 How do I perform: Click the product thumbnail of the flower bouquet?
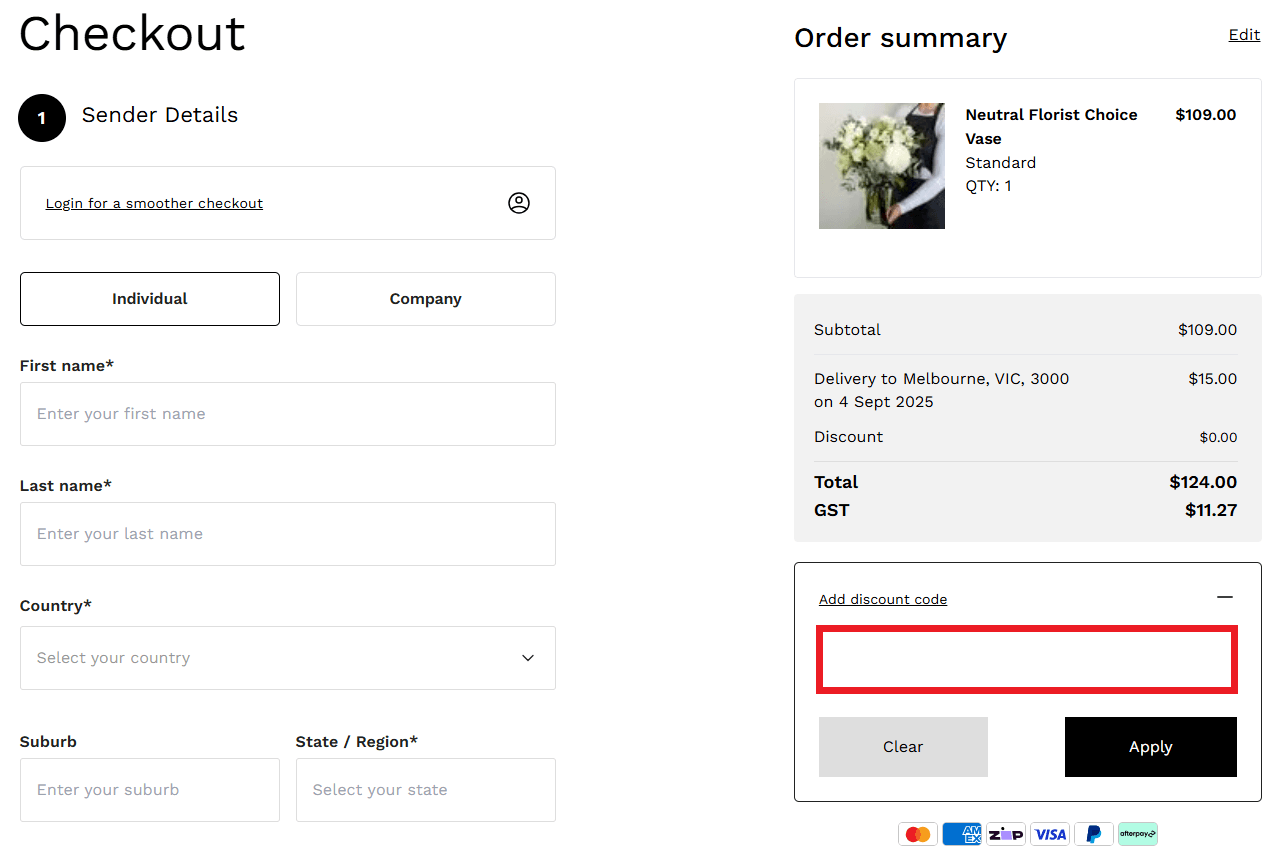coord(882,166)
